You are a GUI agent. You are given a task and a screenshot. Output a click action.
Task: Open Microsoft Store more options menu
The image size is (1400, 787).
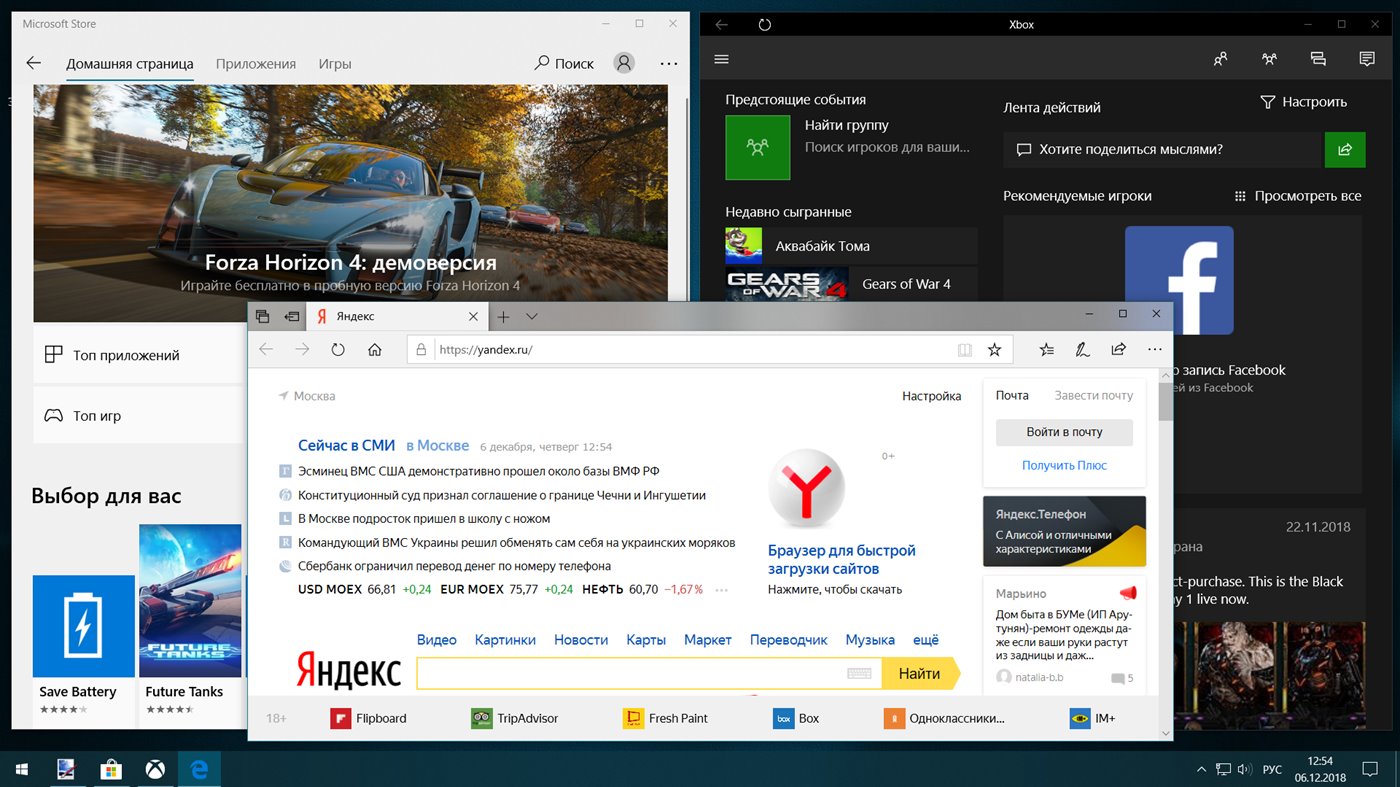(x=669, y=63)
